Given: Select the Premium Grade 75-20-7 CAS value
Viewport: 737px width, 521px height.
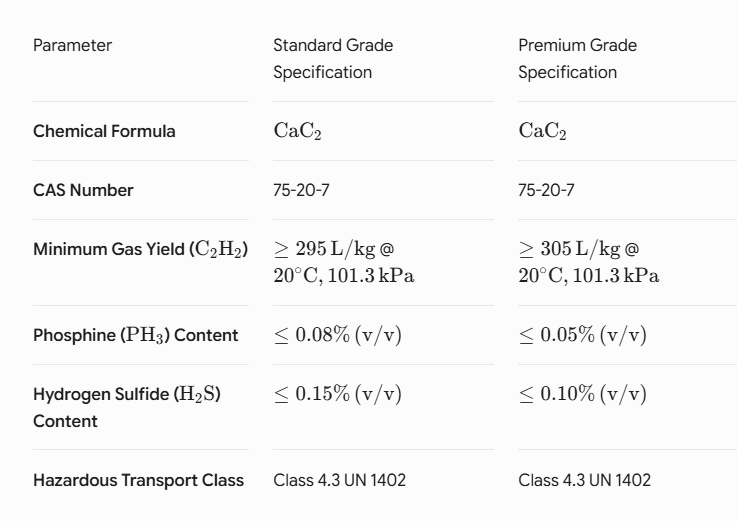Looking at the screenshot, I should (546, 190).
